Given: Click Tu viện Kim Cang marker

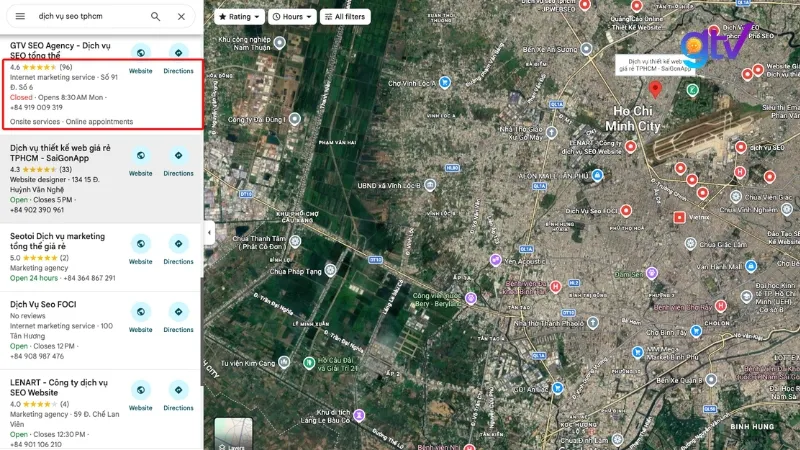Looking at the screenshot, I should click(x=284, y=362).
